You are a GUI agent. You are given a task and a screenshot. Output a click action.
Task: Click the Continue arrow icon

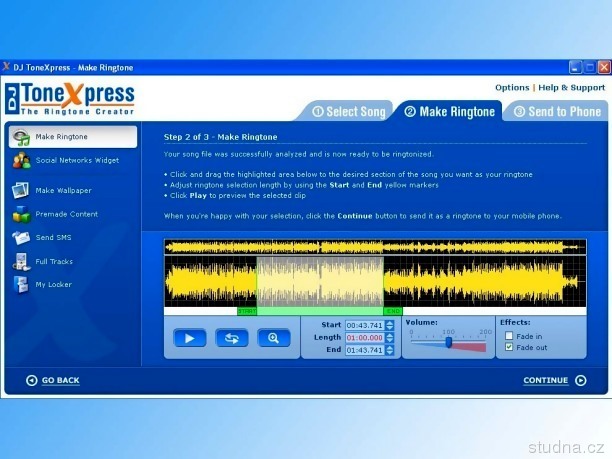coord(581,380)
